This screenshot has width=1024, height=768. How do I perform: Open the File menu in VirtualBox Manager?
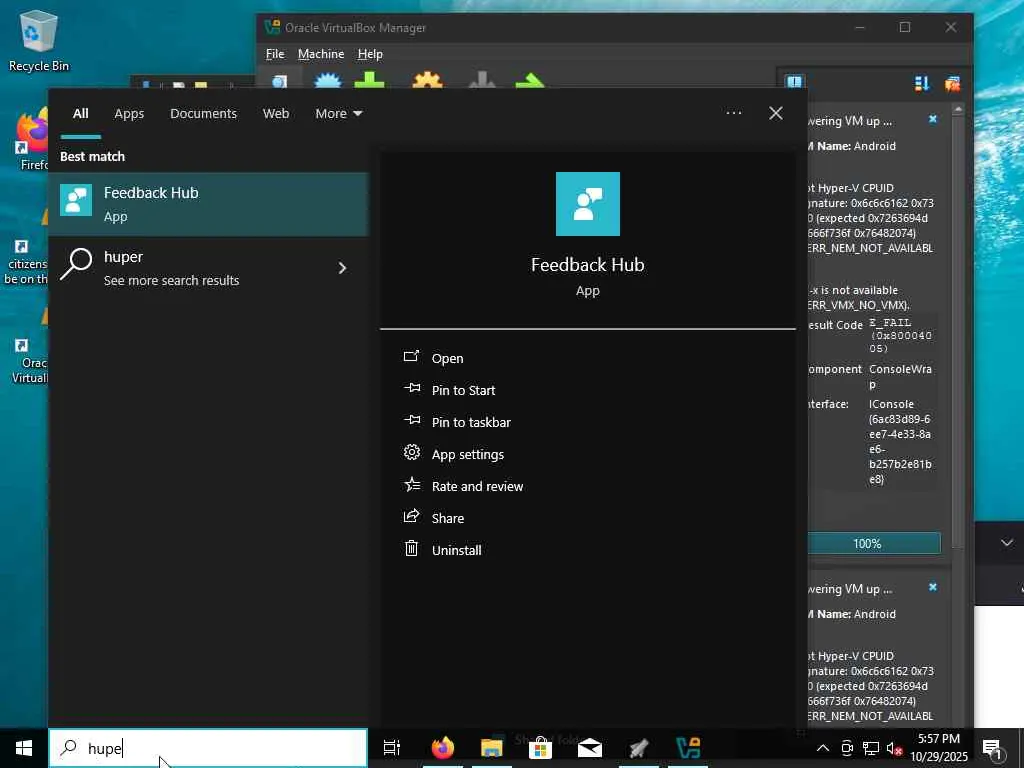click(275, 54)
